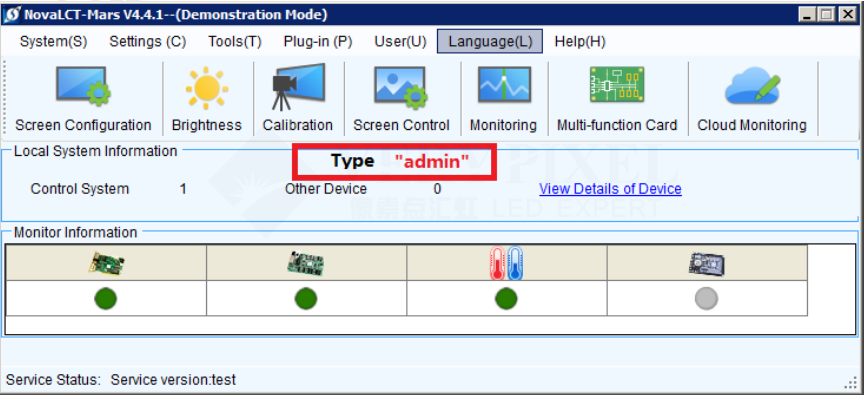This screenshot has height=395, width=865.
Task: Click the Control System label
Action: click(x=80, y=189)
